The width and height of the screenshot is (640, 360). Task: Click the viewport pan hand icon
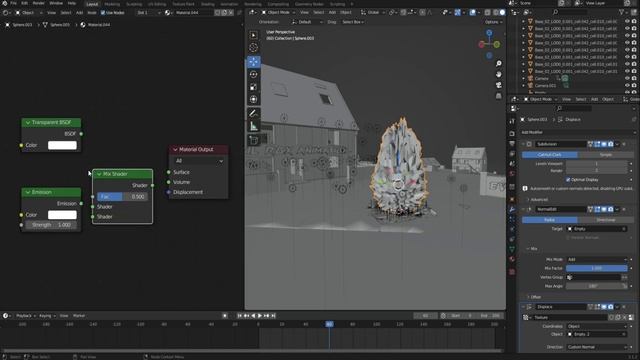point(498,74)
